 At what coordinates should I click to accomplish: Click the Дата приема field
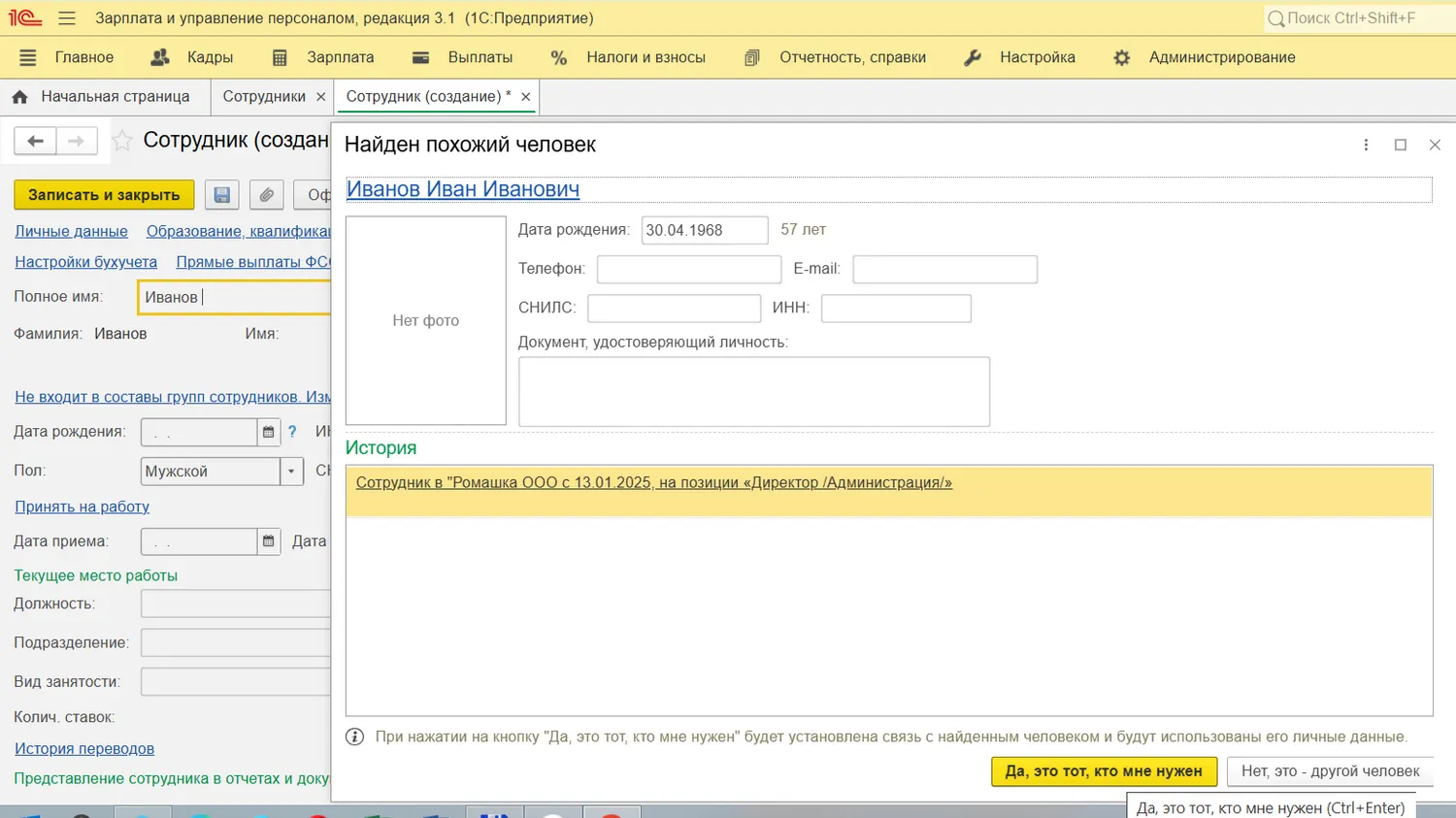(x=199, y=541)
